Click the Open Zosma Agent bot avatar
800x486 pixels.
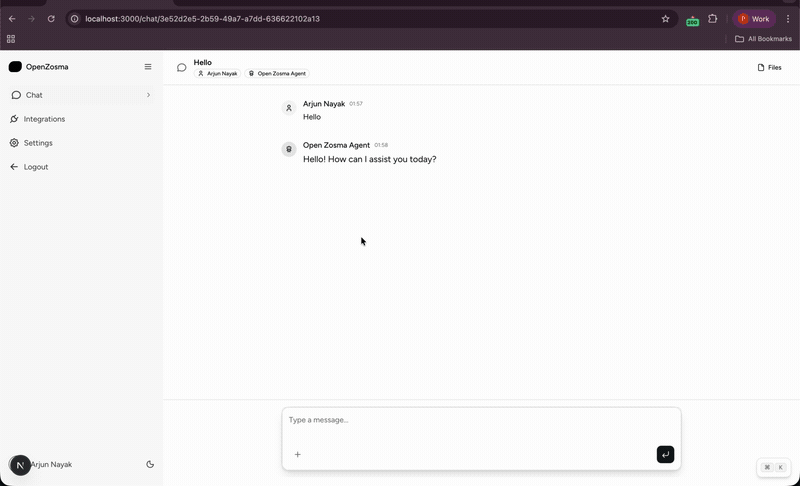click(x=289, y=149)
